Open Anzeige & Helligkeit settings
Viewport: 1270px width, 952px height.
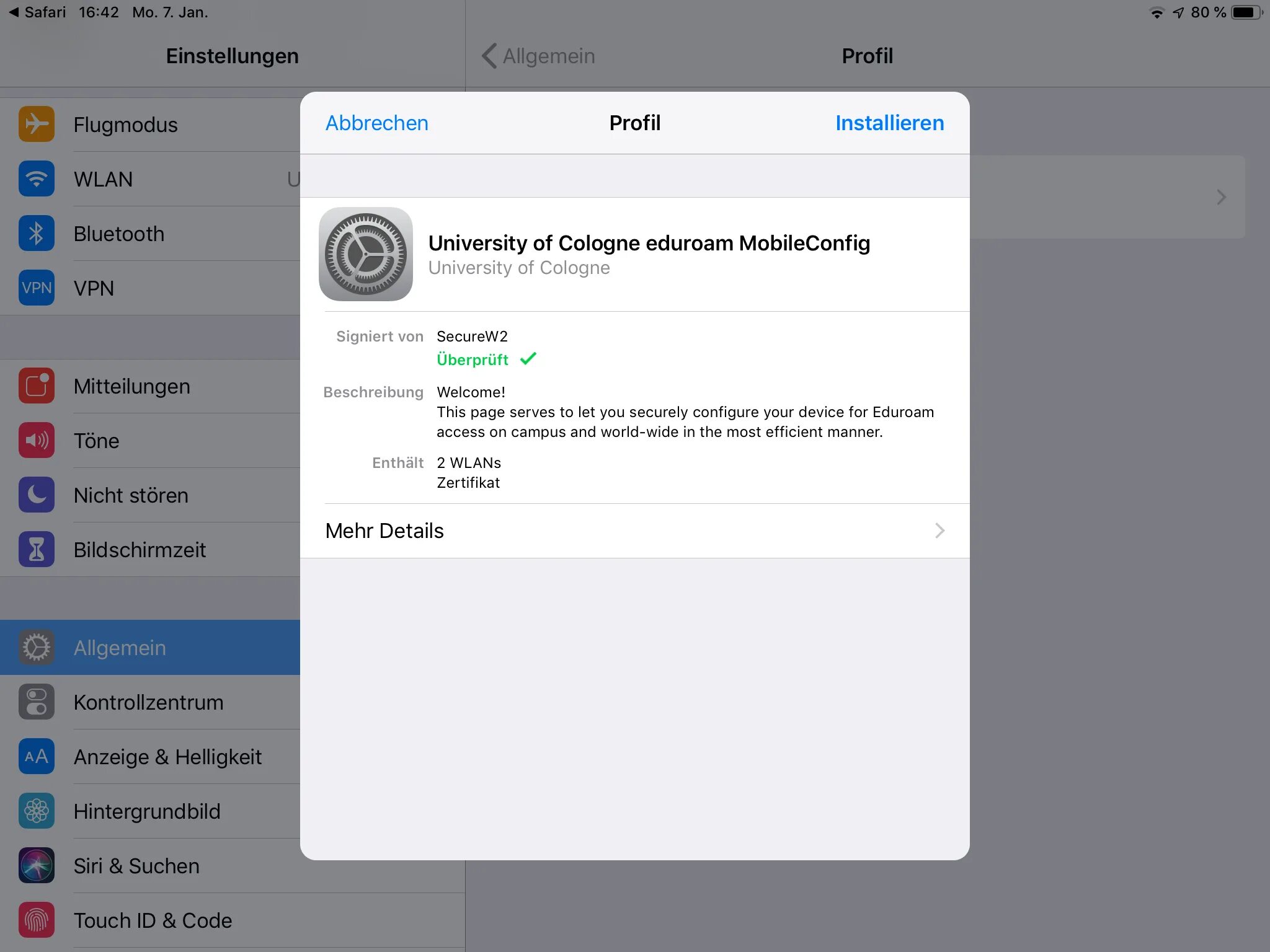coord(167,757)
